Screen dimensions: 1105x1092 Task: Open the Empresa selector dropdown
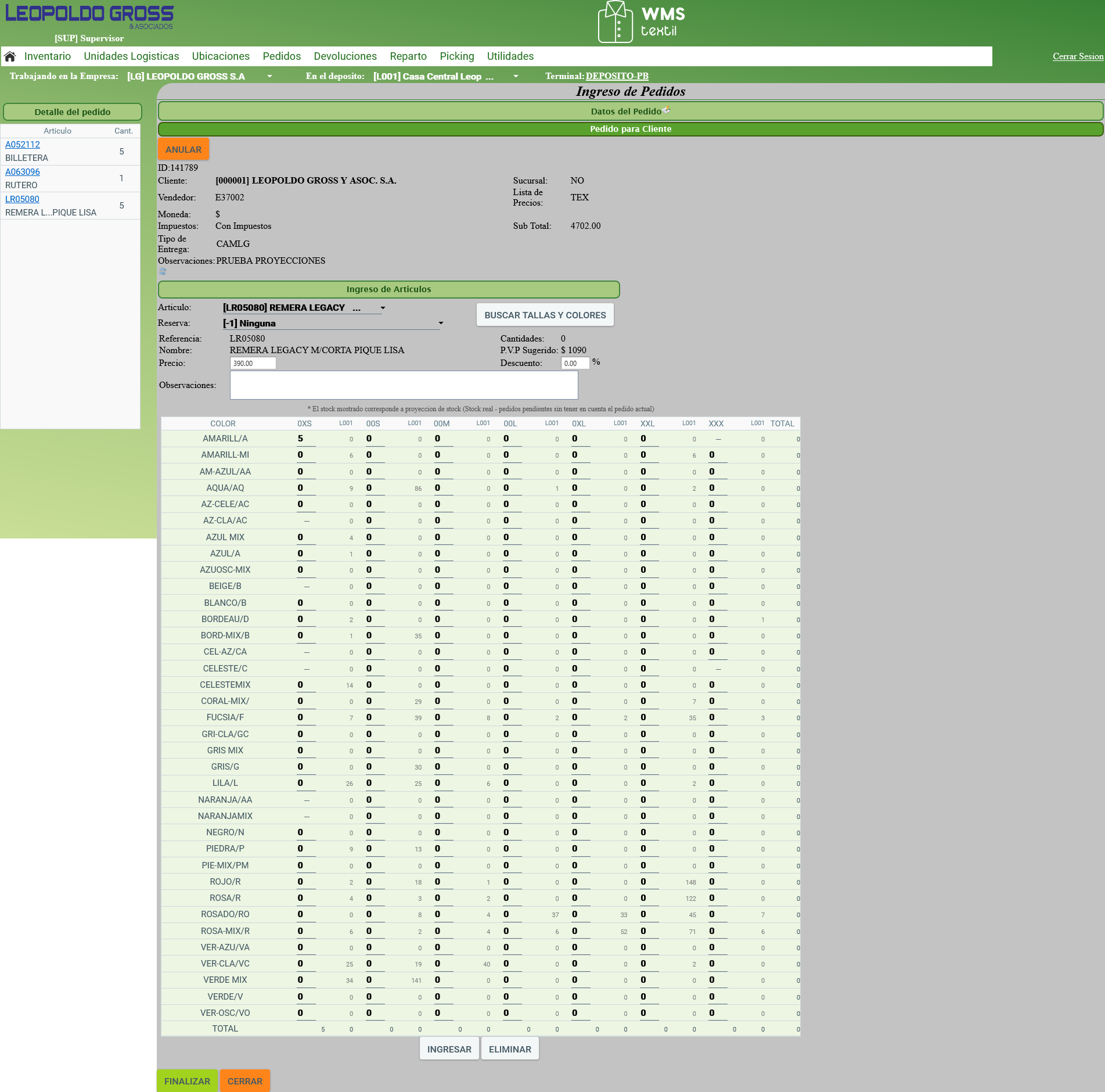click(x=269, y=77)
